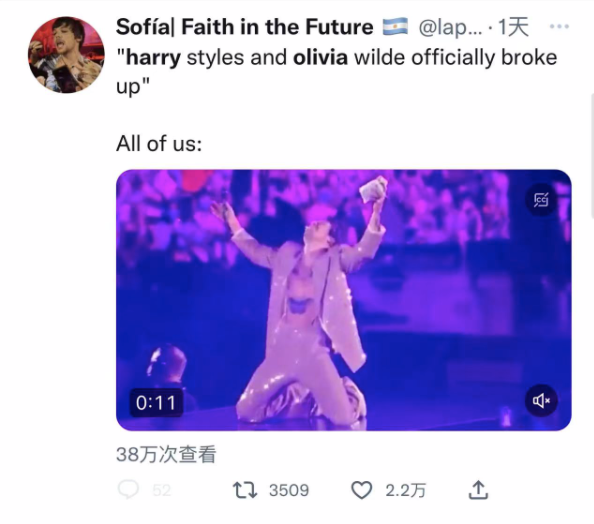Screen dimensions: 594x524
Task: Open the tweet's three-dot more menu
Action: (x=559, y=27)
